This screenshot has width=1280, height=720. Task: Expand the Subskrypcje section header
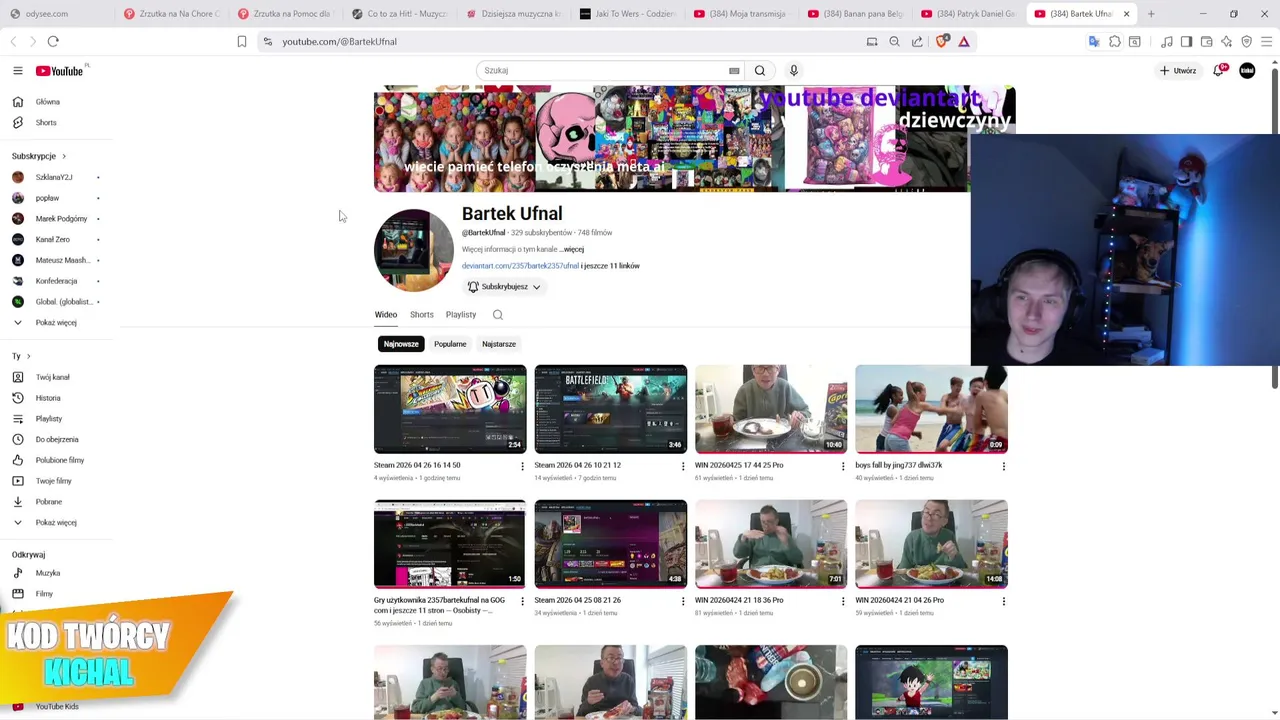click(x=39, y=156)
